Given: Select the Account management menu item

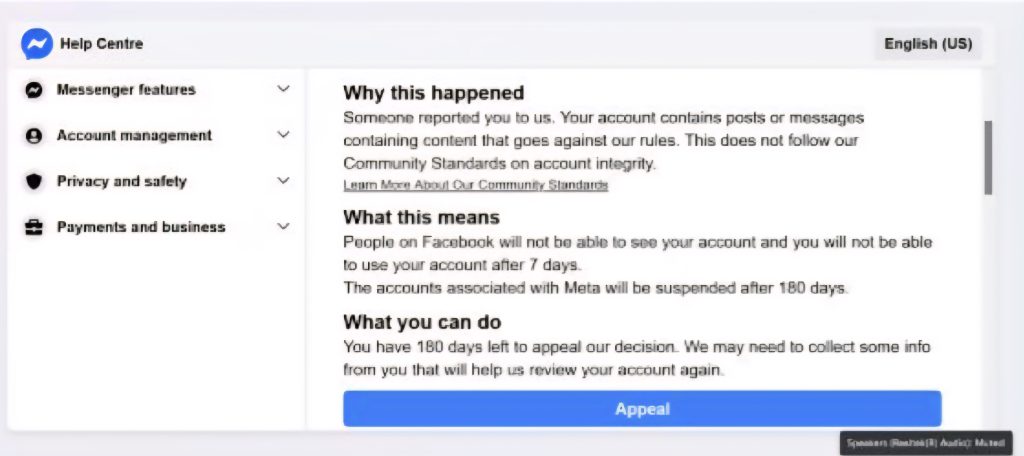Looking at the screenshot, I should tap(134, 136).
